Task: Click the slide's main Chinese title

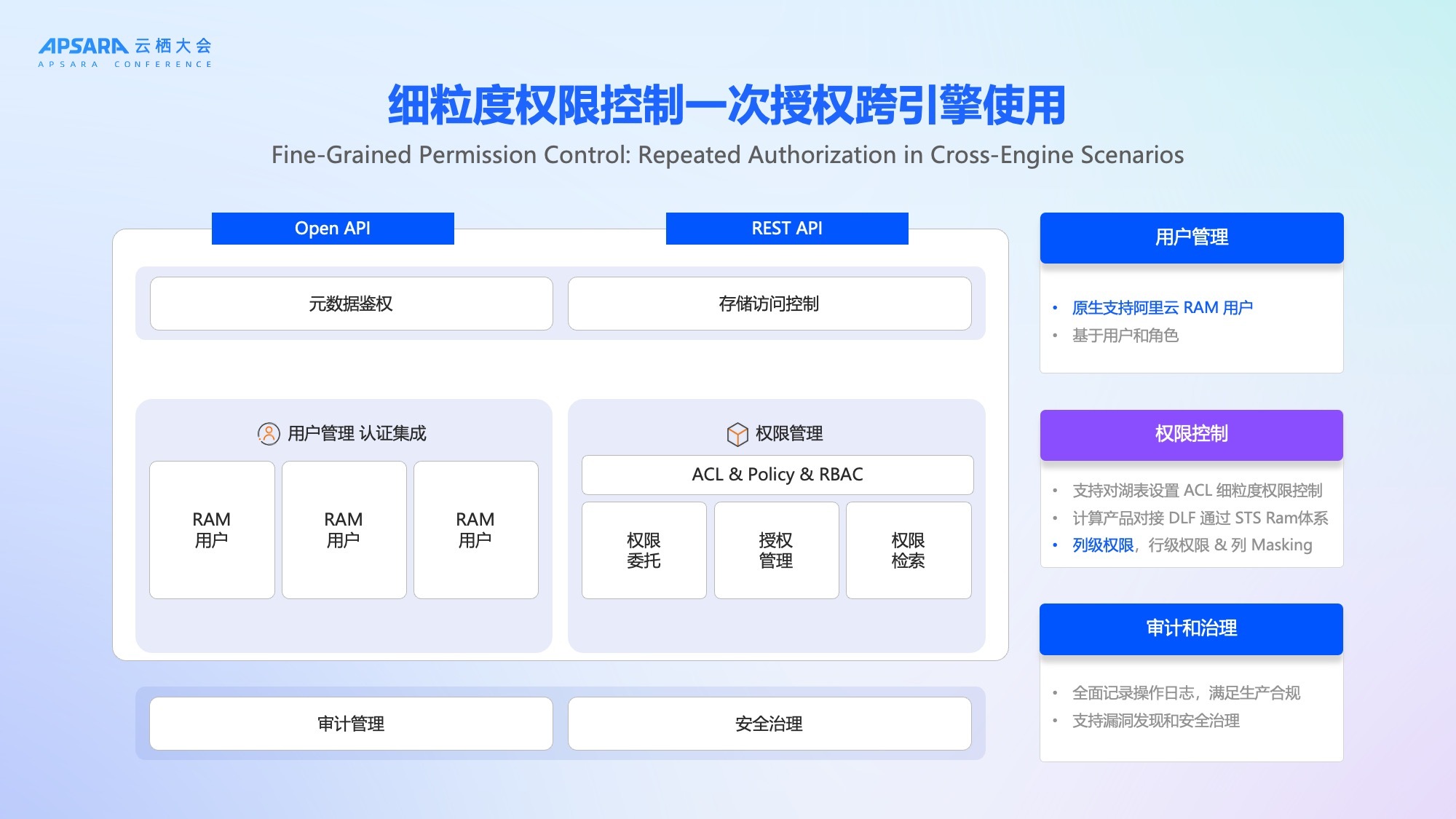Action: point(727,106)
